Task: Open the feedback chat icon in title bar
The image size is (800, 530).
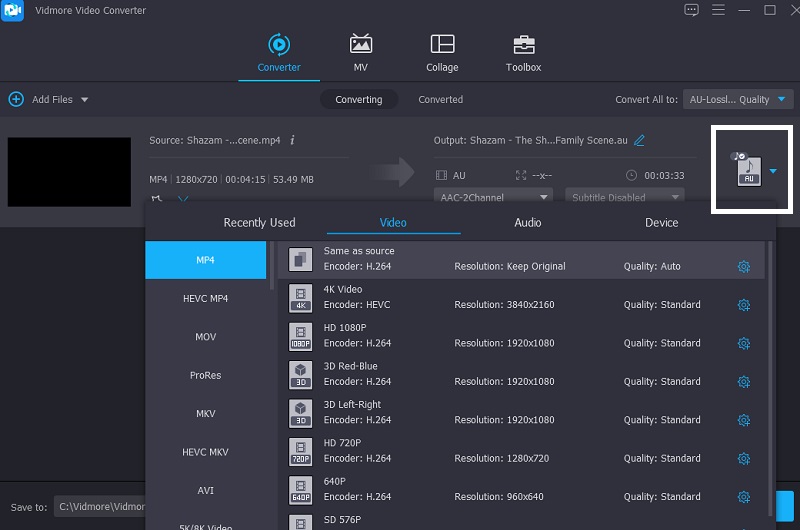Action: click(x=691, y=10)
